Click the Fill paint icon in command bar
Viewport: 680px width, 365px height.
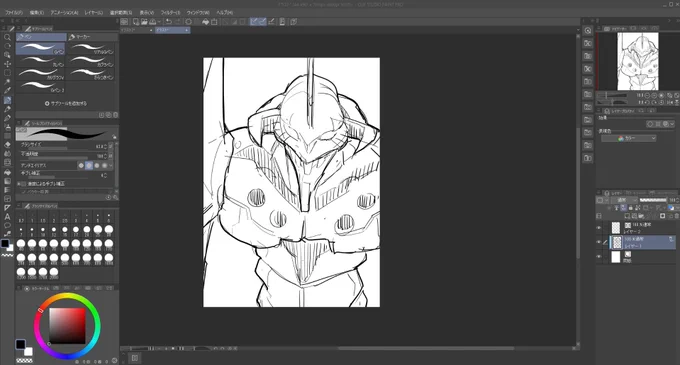[206, 22]
